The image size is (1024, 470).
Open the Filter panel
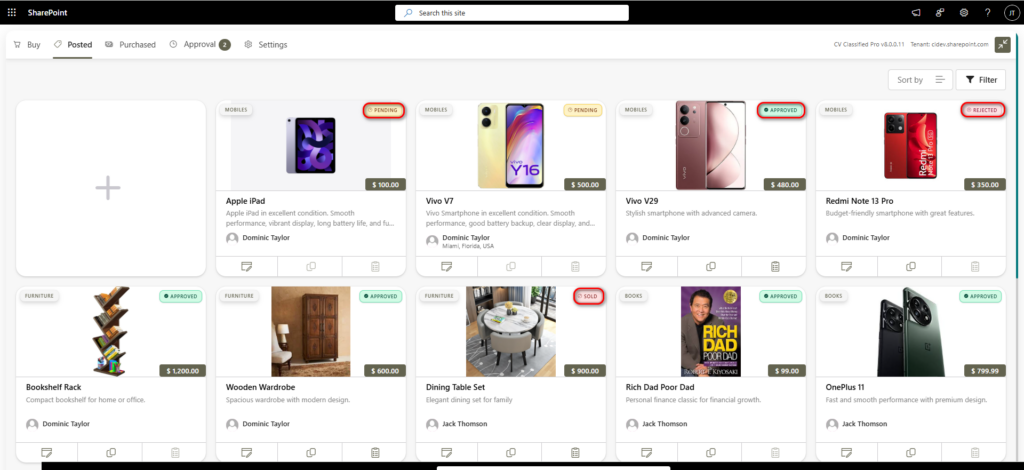pyautogui.click(x=982, y=80)
